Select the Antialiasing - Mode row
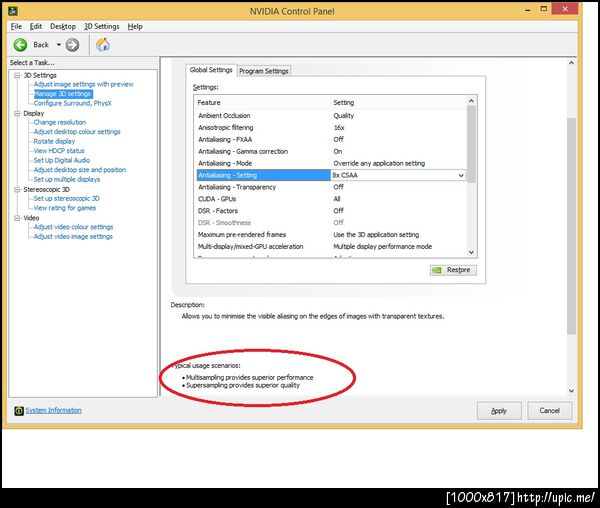 click(331, 163)
